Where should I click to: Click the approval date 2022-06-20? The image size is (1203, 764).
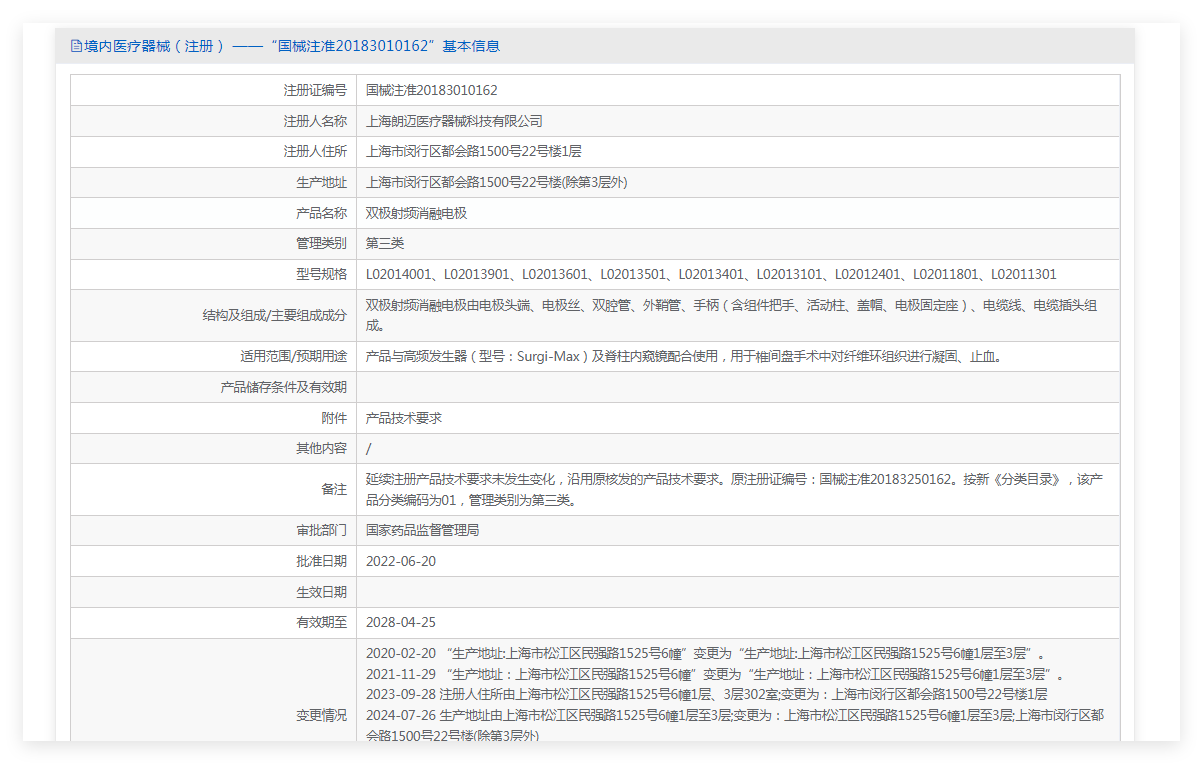tap(401, 561)
